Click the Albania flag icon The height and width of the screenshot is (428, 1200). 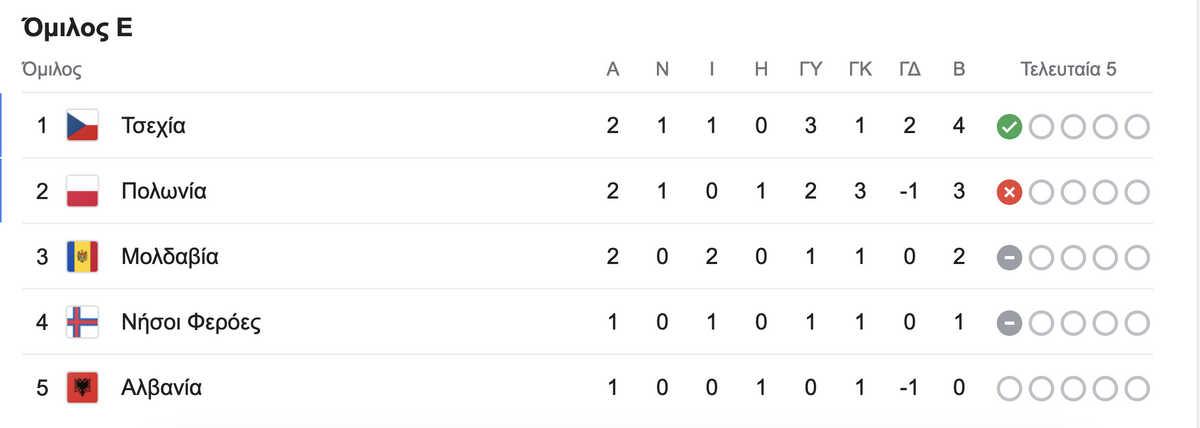(81, 387)
